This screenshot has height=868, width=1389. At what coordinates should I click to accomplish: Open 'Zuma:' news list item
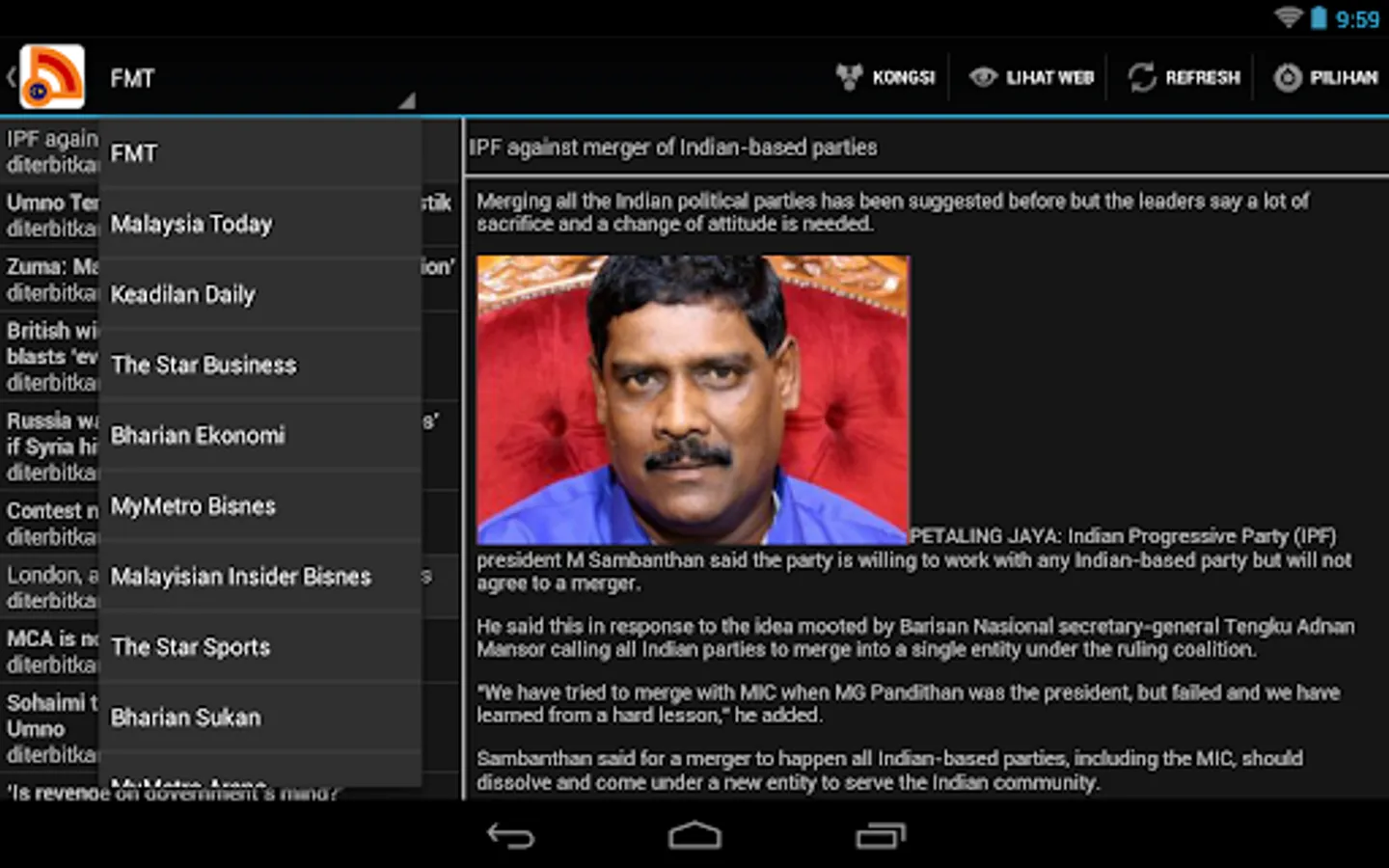point(50,279)
